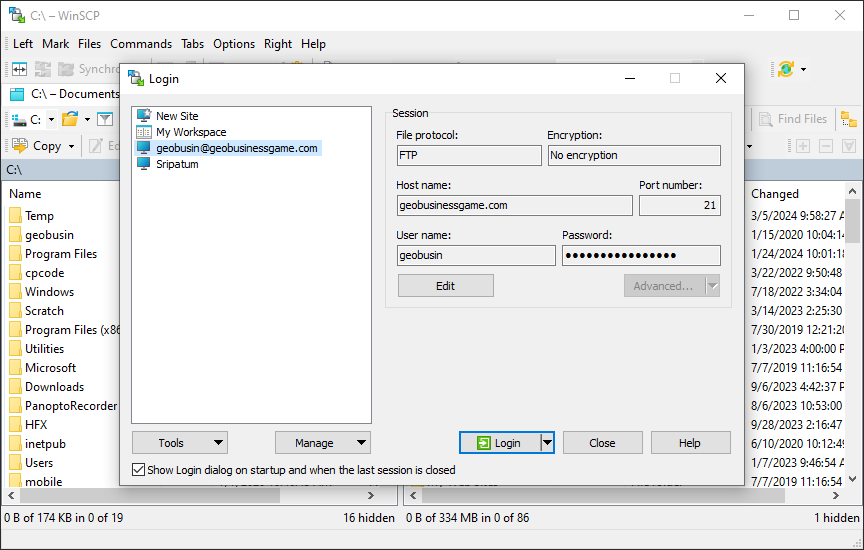Select the New Site entry icon
This screenshot has height=550, width=864.
pos(144,116)
